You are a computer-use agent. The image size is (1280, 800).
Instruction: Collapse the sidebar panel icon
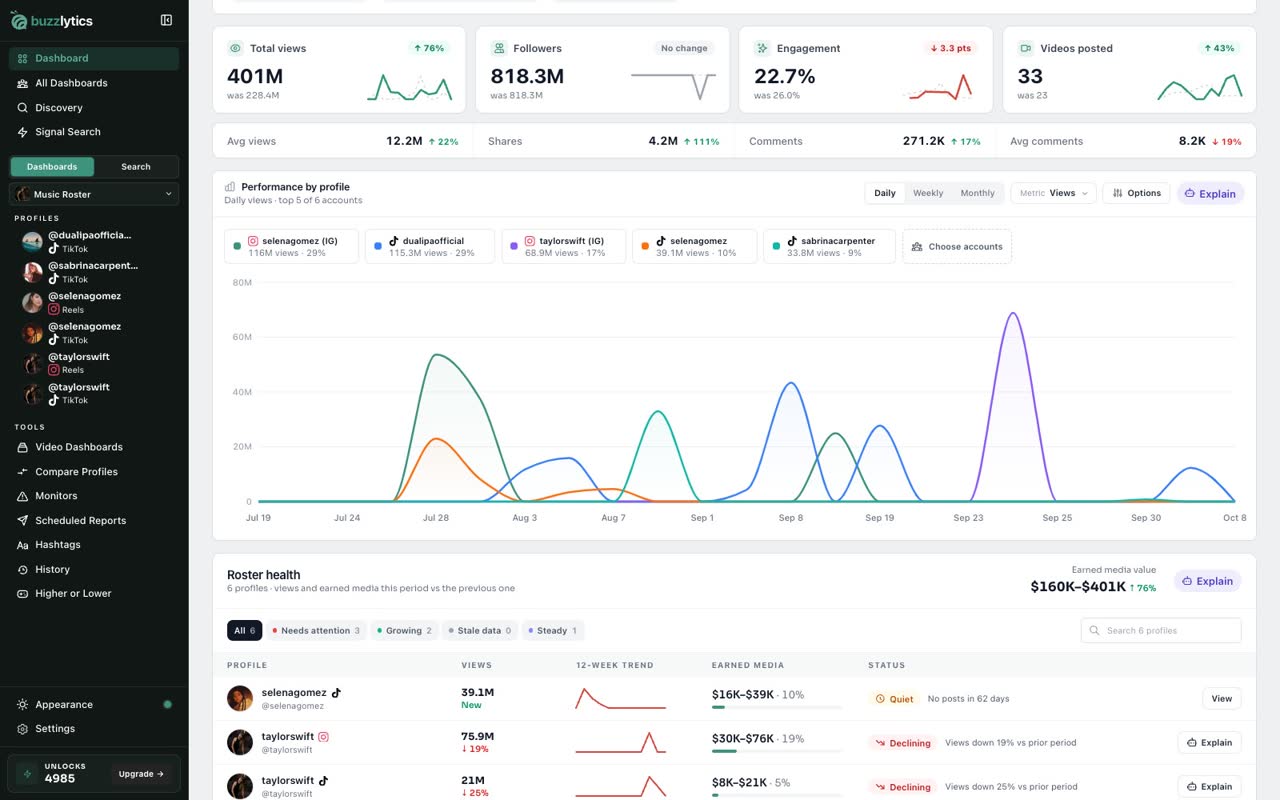(x=166, y=20)
